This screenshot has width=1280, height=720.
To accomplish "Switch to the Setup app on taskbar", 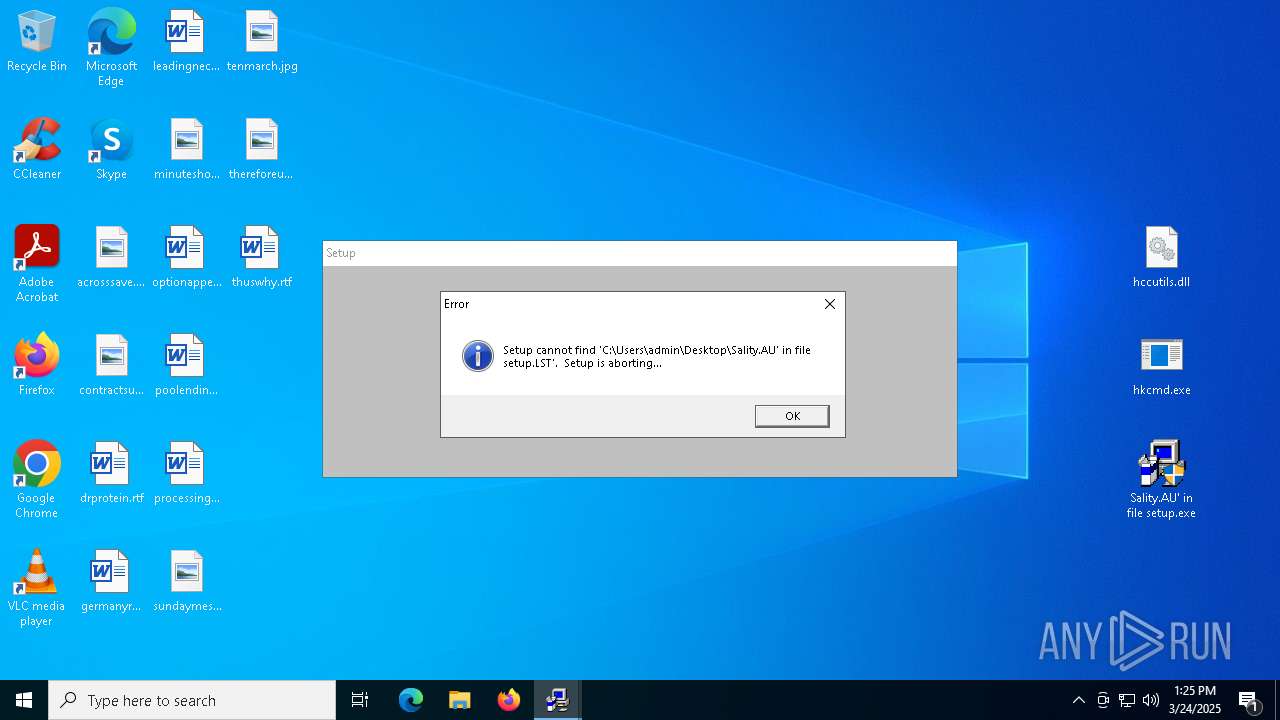I will tap(558, 700).
